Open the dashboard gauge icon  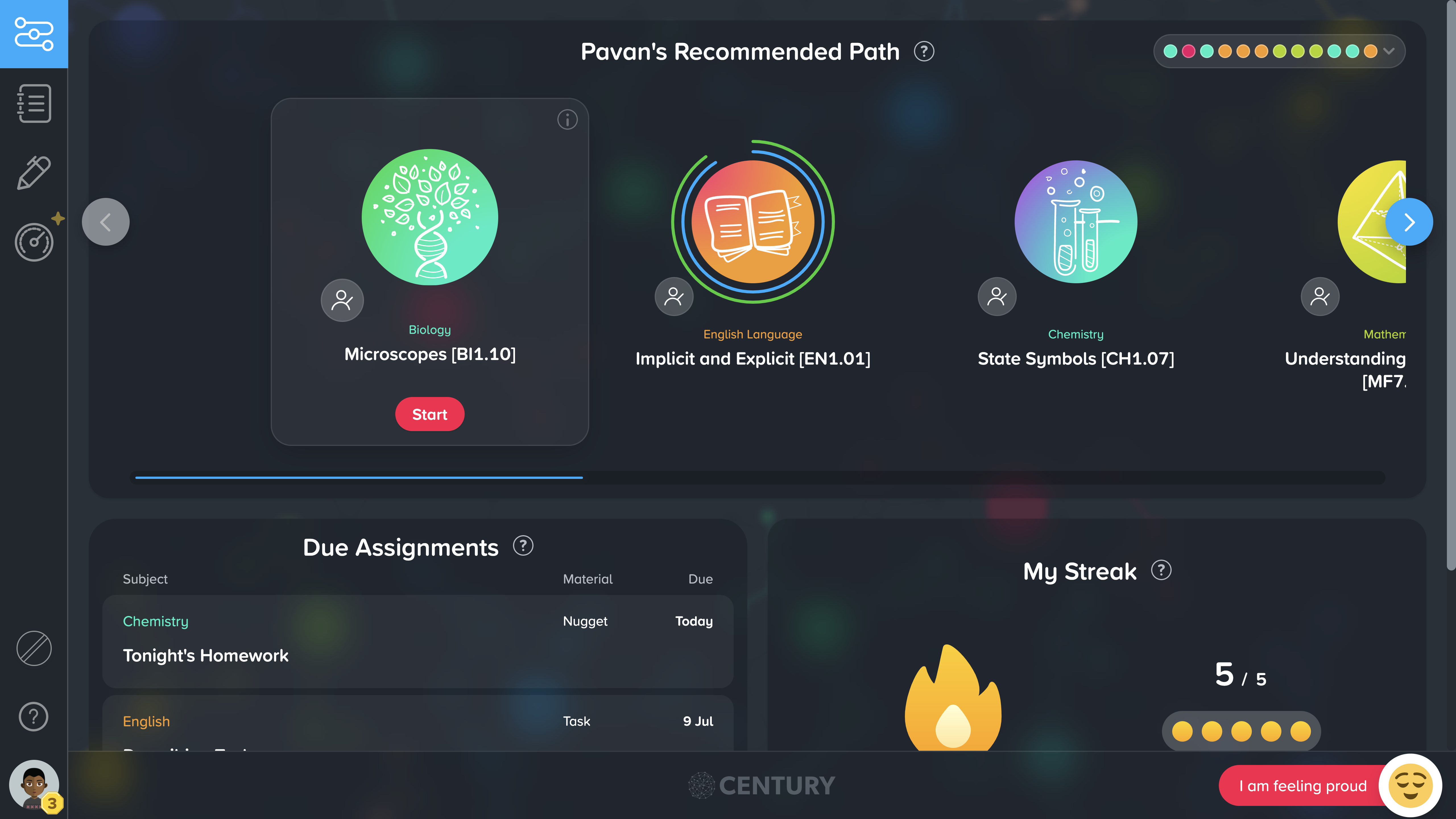34,242
